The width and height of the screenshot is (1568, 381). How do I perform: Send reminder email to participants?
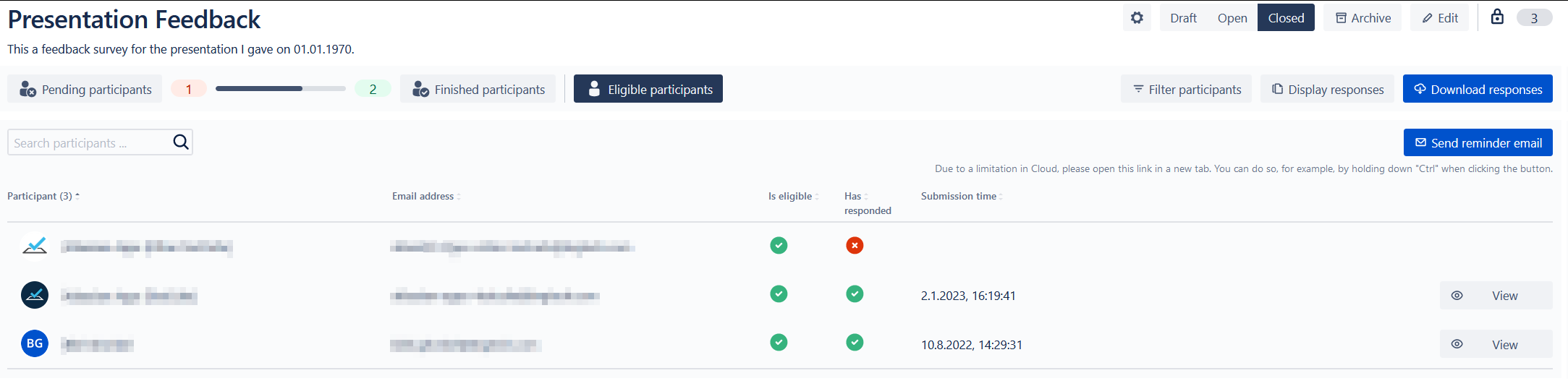coord(1478,143)
